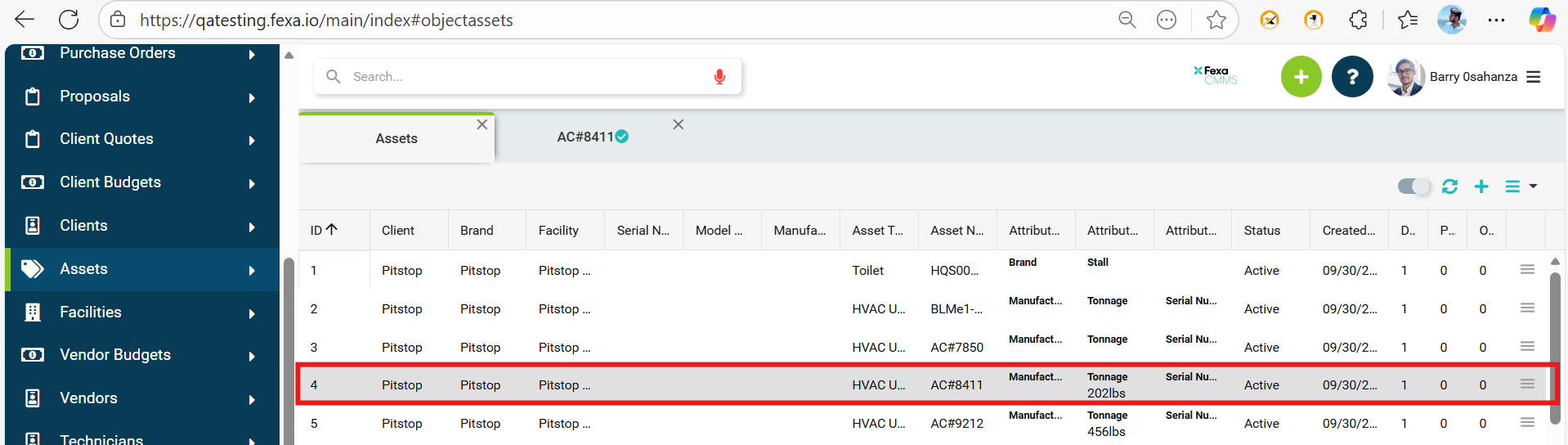This screenshot has width=1568, height=445.
Task: Add new asset with teal plus icon
Action: [x=1481, y=187]
